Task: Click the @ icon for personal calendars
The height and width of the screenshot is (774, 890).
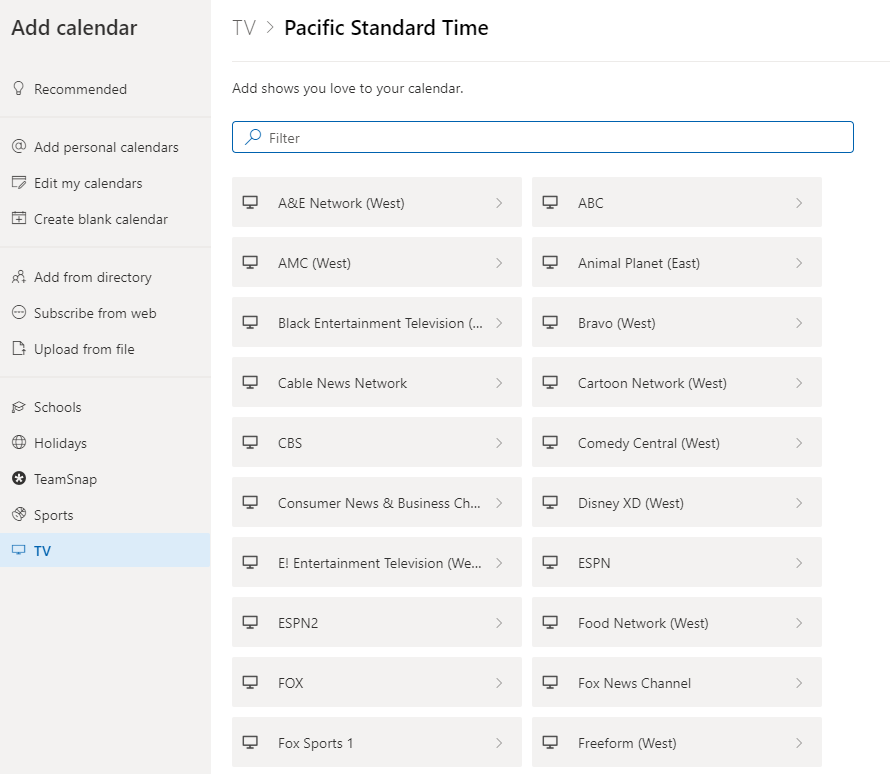Action: coord(18,147)
